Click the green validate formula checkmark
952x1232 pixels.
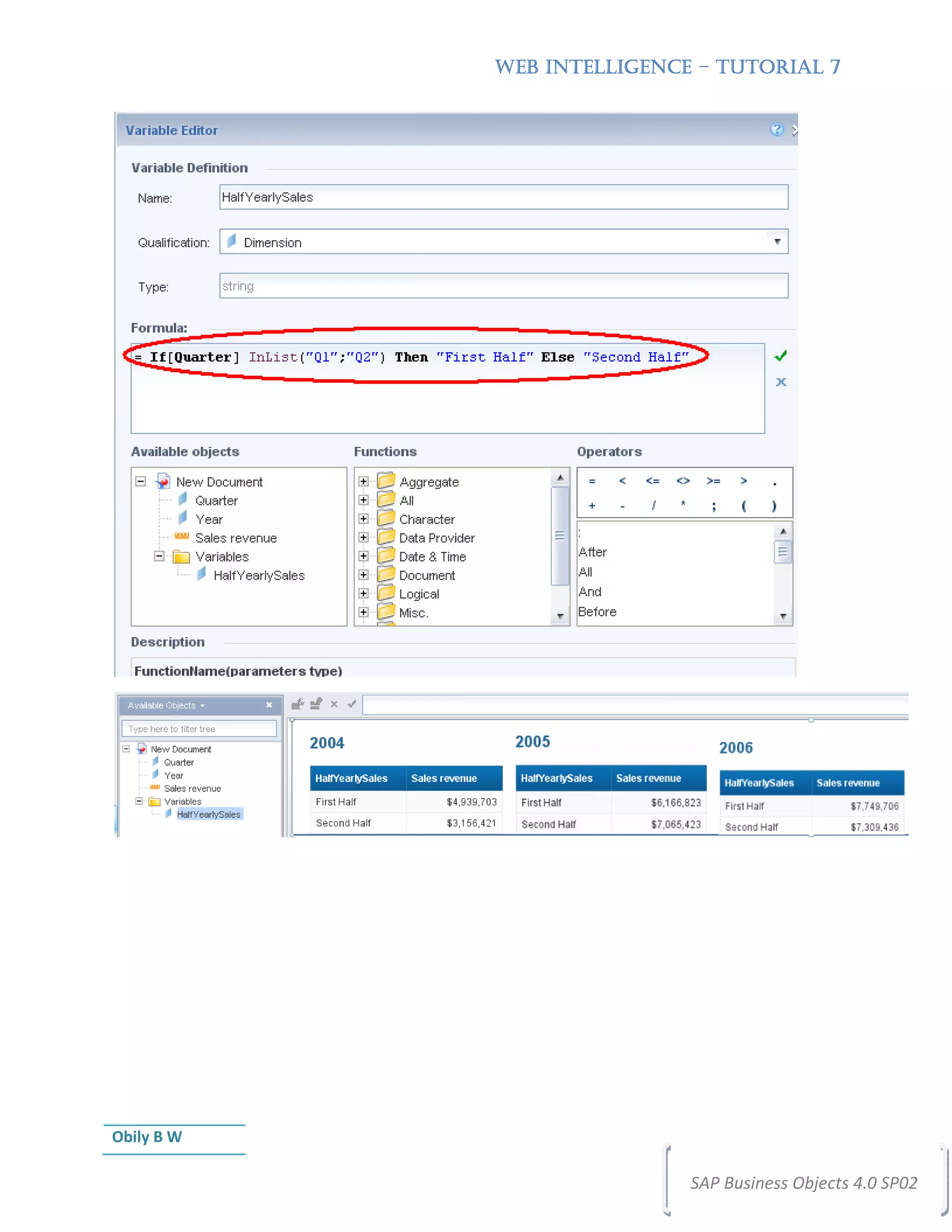pyautogui.click(x=780, y=356)
